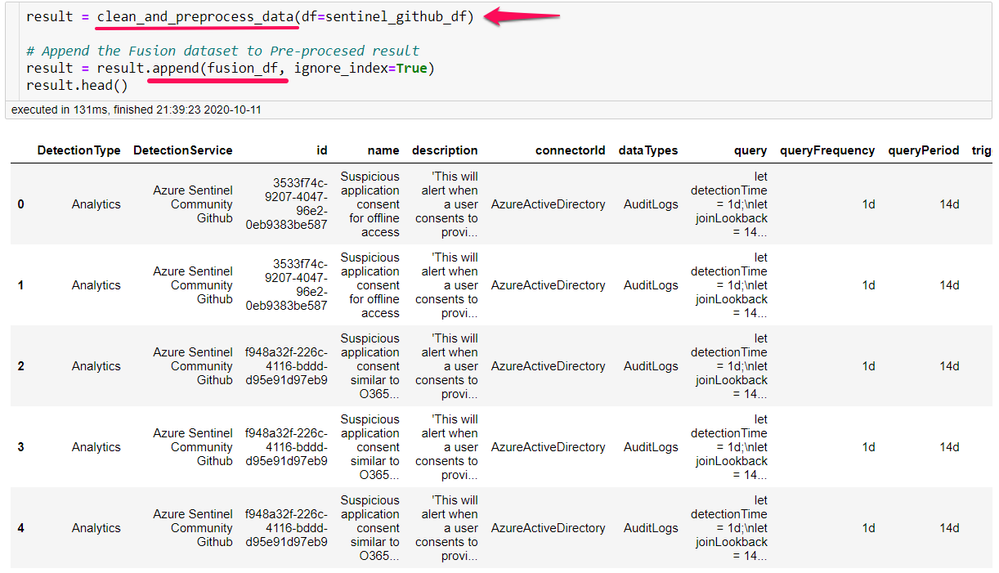The height and width of the screenshot is (573, 999).
Task: Click queryPeriod 14d in row 4
Action: (x=949, y=528)
